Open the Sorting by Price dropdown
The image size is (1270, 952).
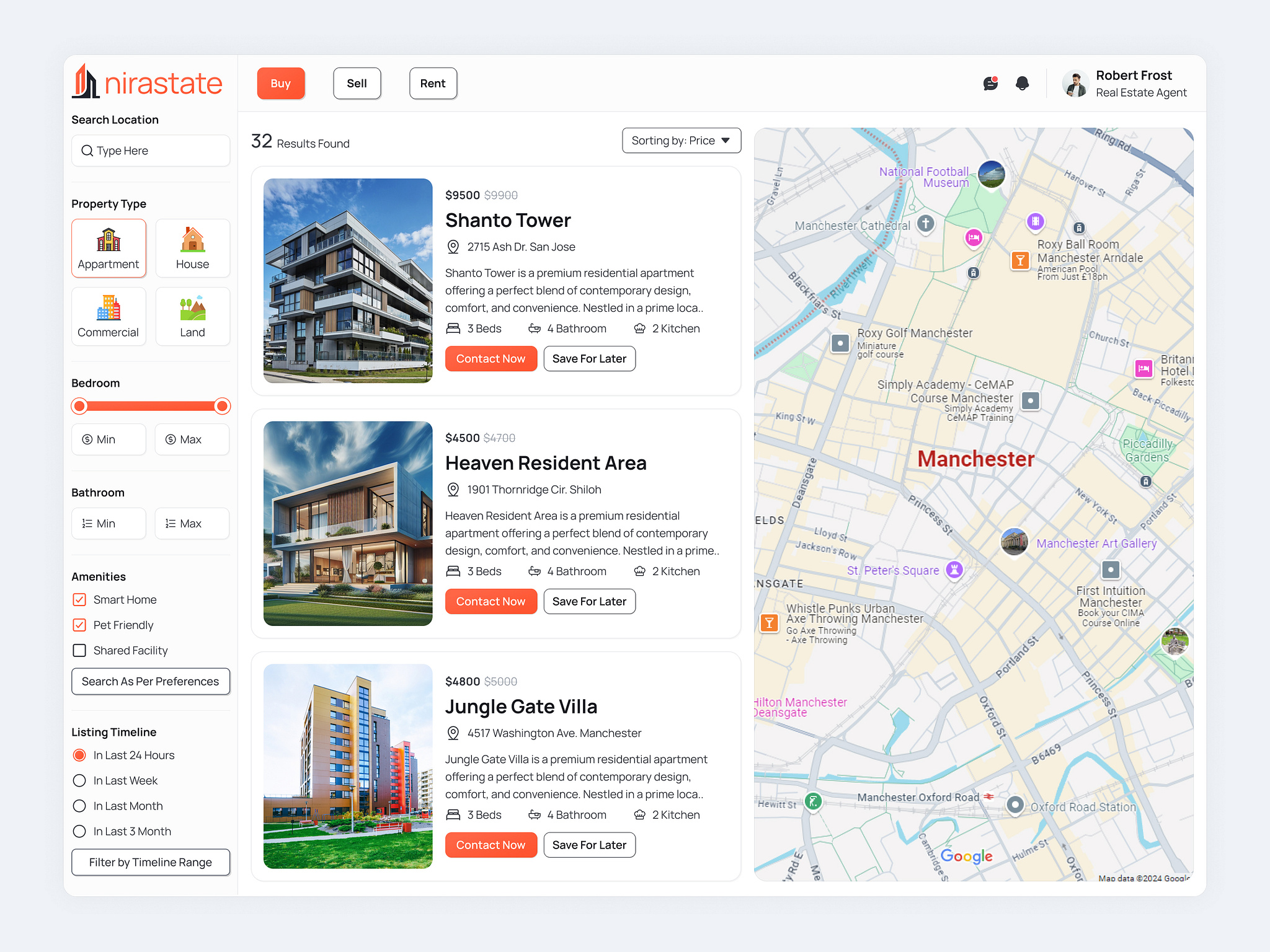(681, 141)
